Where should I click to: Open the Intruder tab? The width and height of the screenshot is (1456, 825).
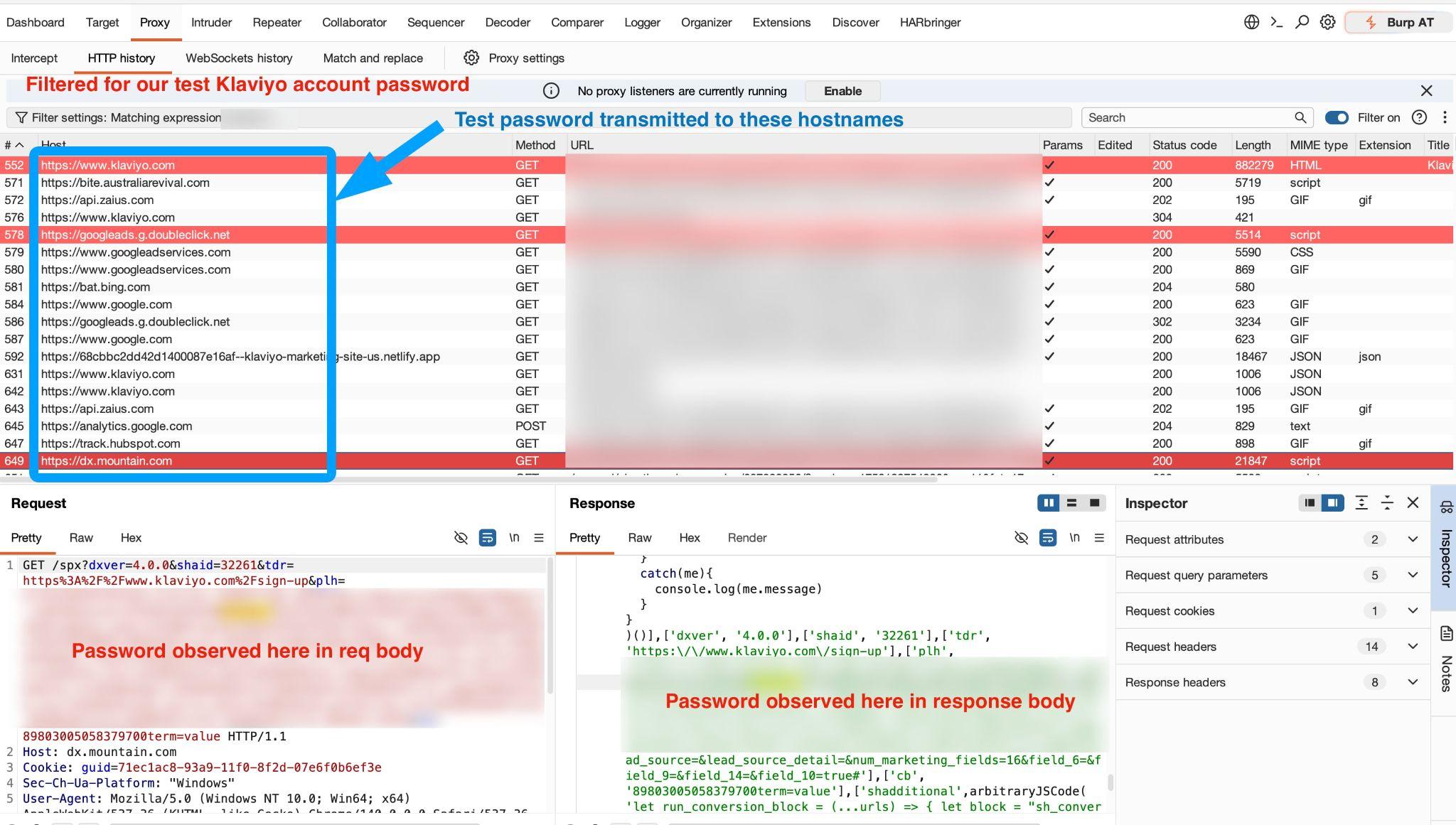[211, 22]
